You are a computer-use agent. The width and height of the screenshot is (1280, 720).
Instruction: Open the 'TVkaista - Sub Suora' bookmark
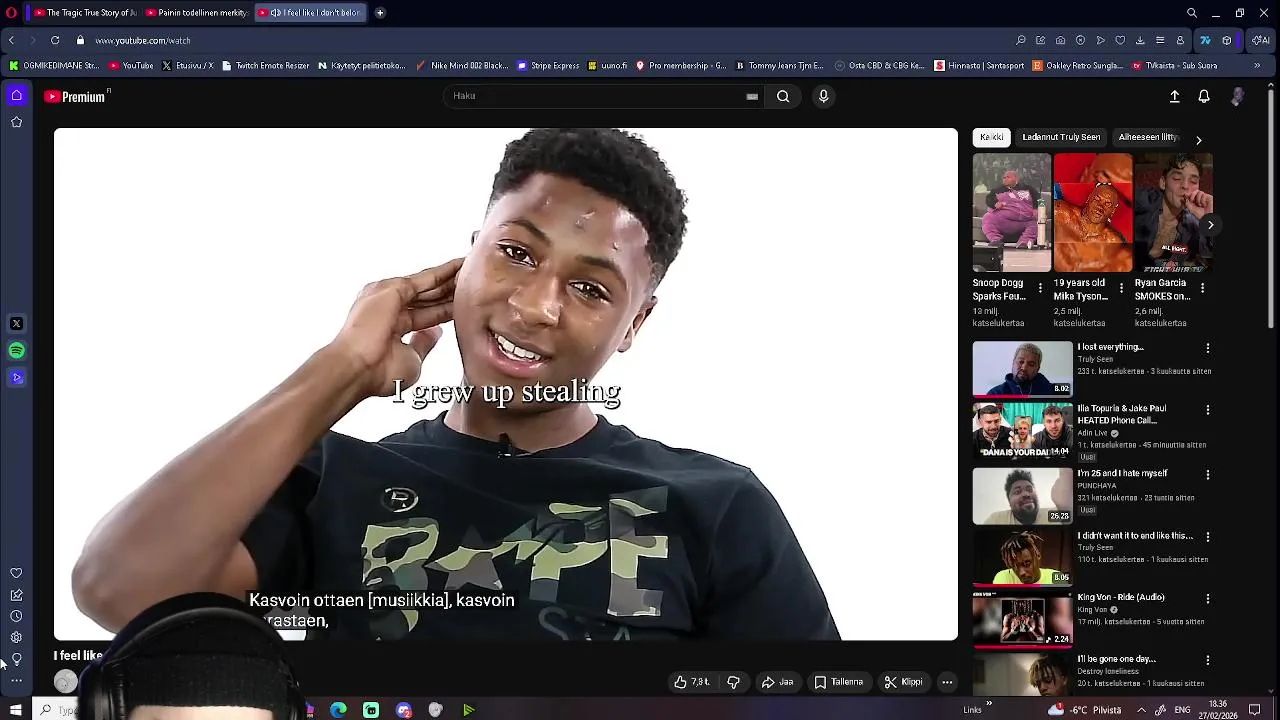click(x=1175, y=66)
